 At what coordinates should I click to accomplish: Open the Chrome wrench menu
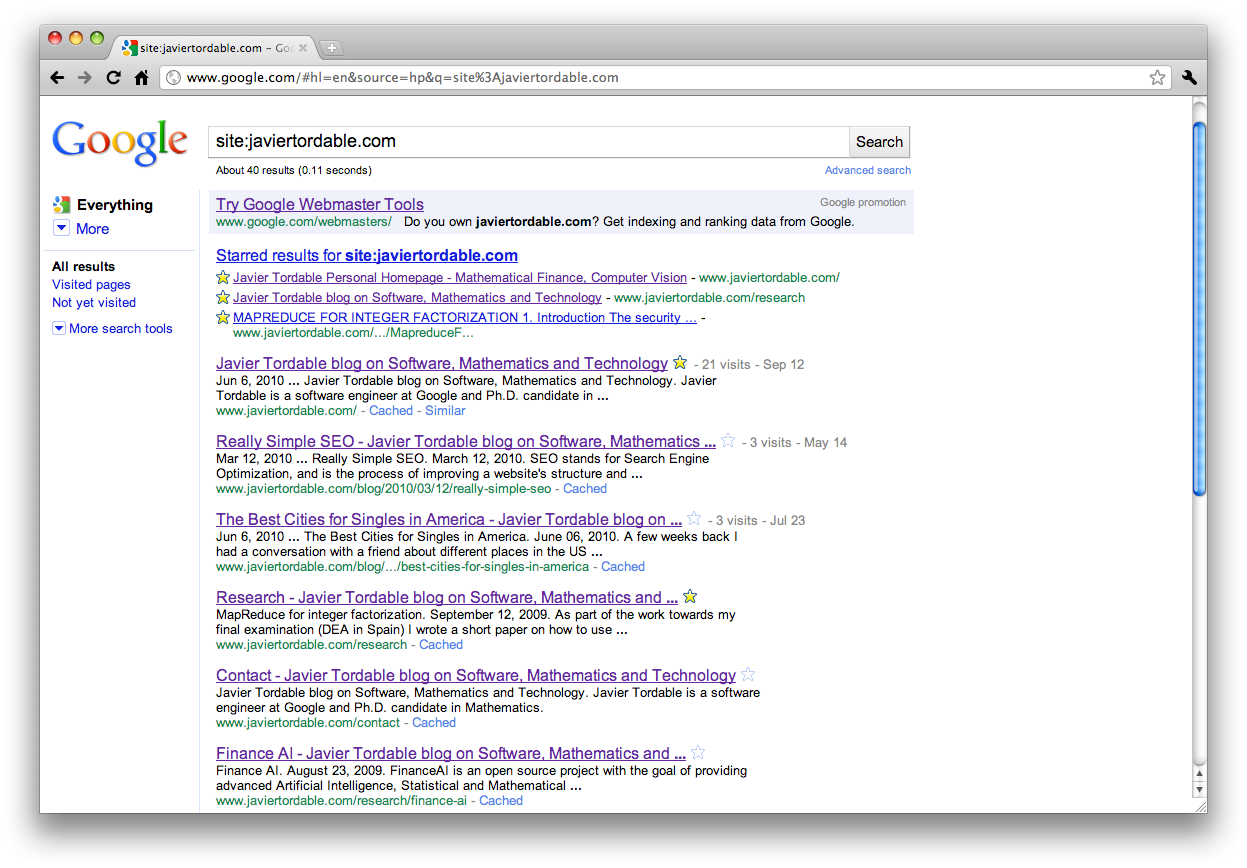[x=1189, y=77]
